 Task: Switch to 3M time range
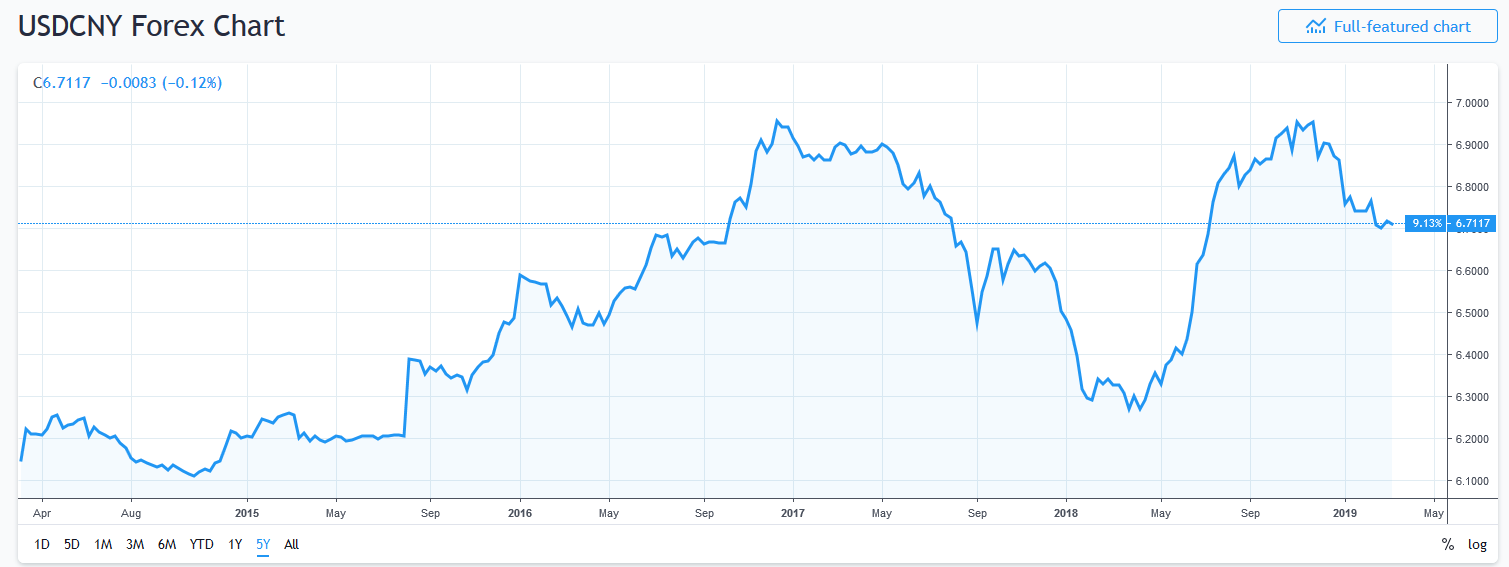135,545
